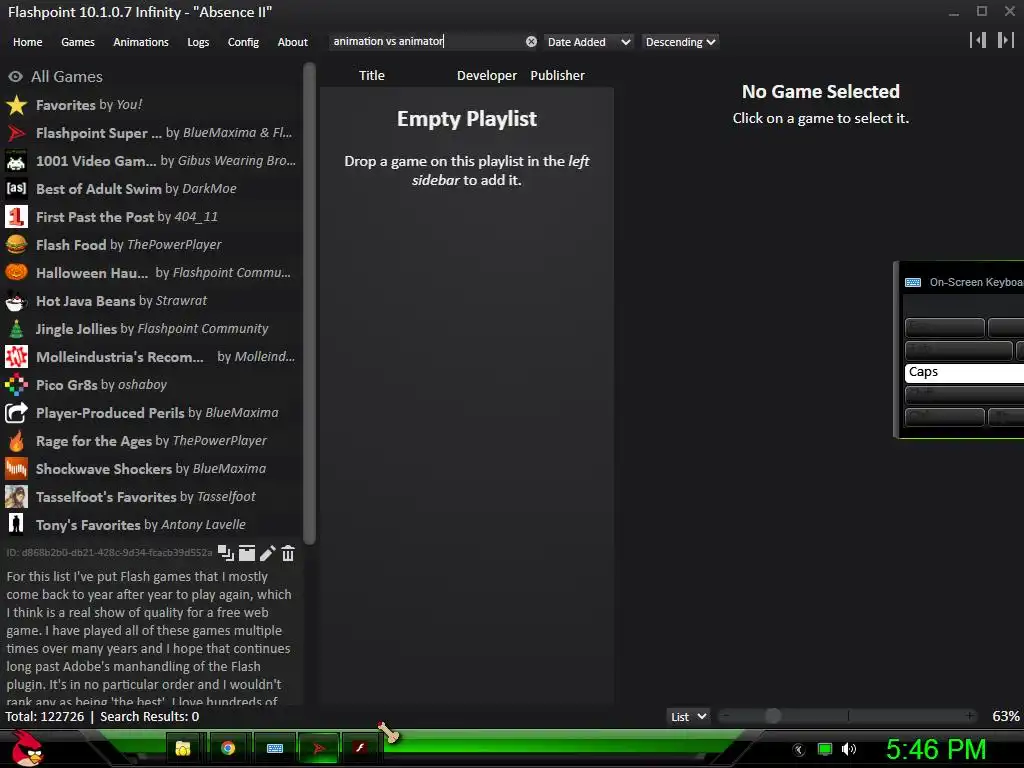The image size is (1024, 768).
Task: Open File Explorer from the taskbar
Action: [x=183, y=748]
